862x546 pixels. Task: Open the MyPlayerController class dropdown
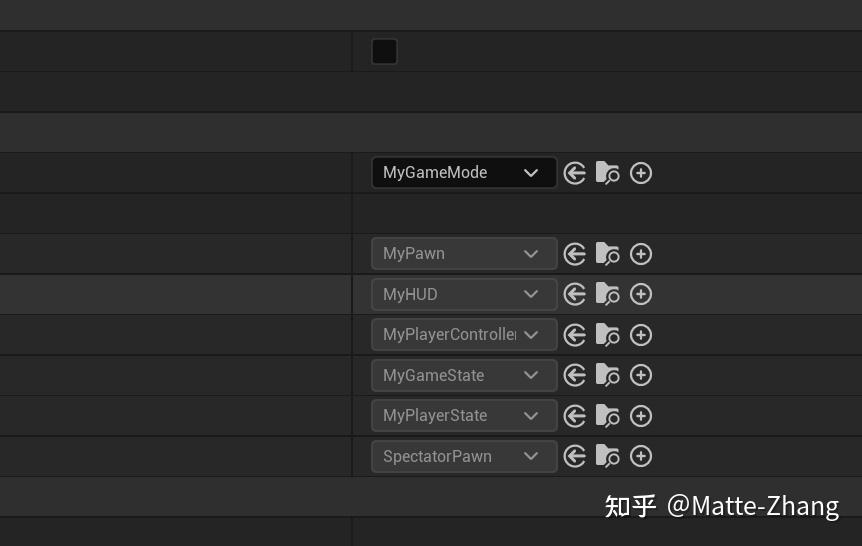pyautogui.click(x=463, y=335)
